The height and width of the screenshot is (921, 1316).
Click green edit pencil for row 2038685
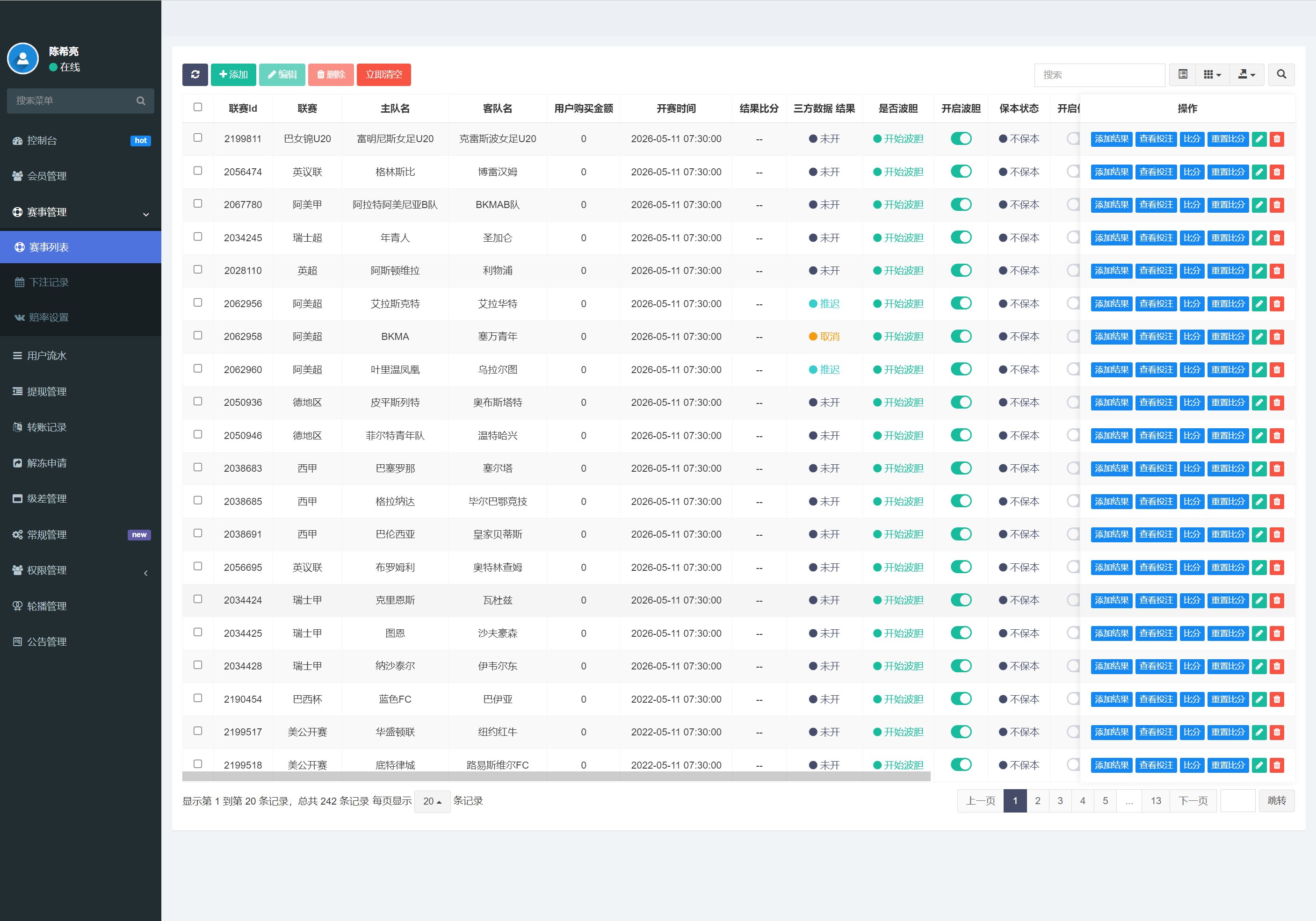[x=1259, y=502]
